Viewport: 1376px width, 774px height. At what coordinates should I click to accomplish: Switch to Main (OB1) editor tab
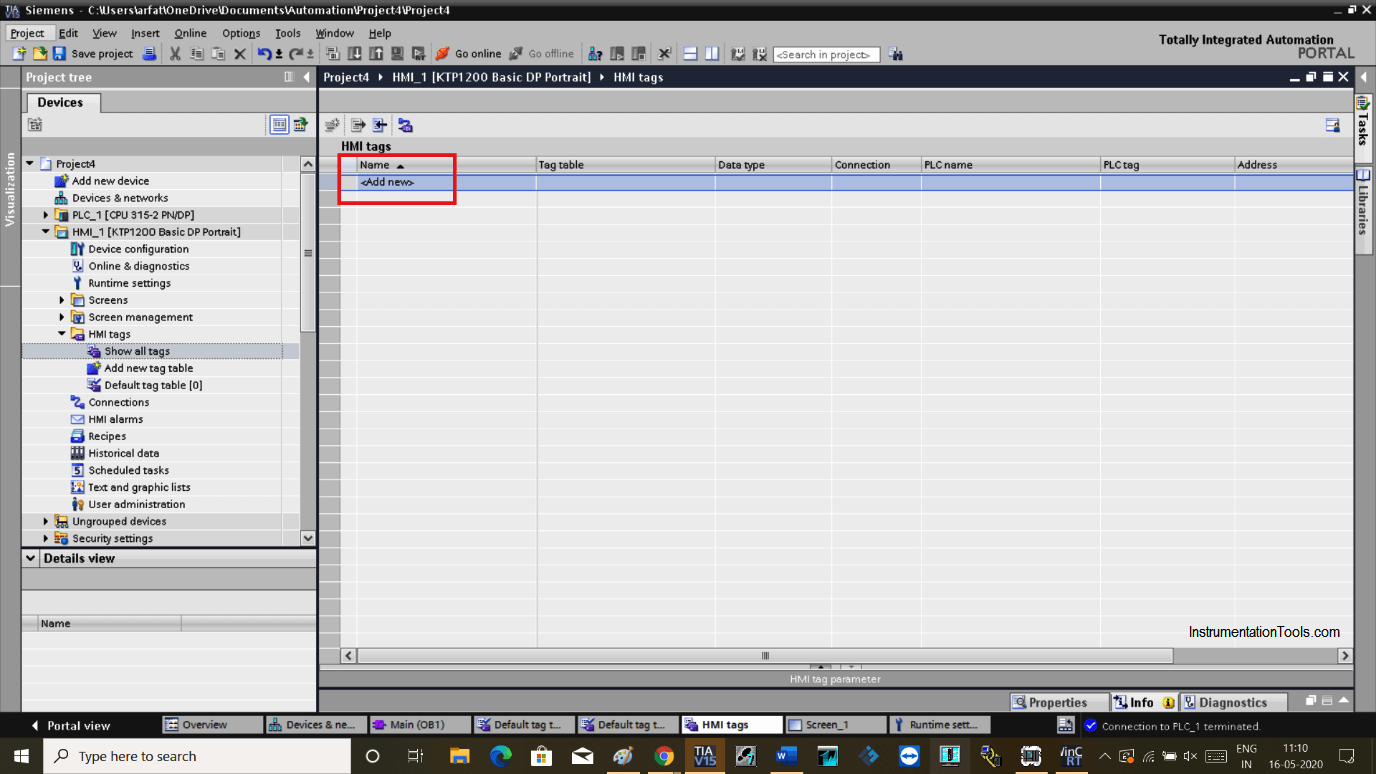point(421,725)
